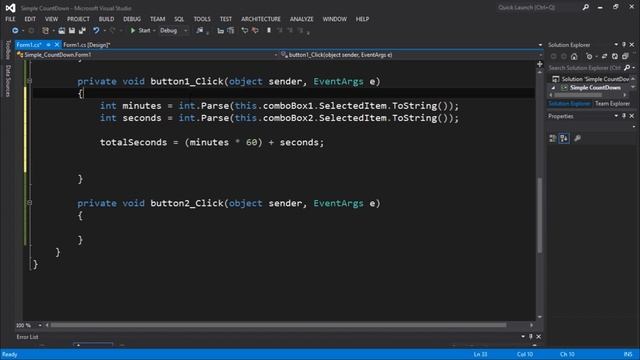The height and width of the screenshot is (360, 640).
Task: Open the Toolbox side tab
Action: pos(8,50)
